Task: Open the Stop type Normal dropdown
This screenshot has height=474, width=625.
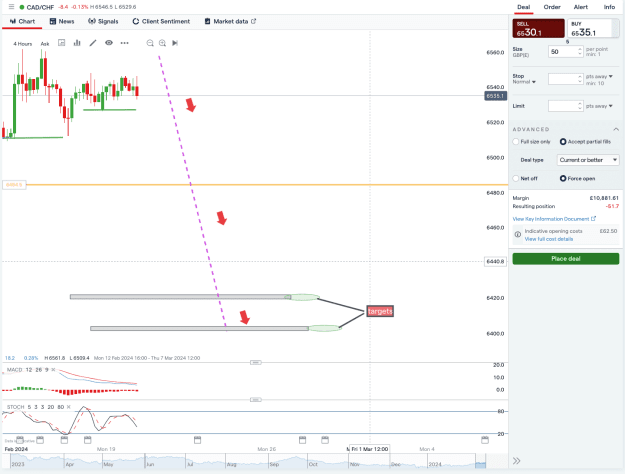Action: point(524,82)
